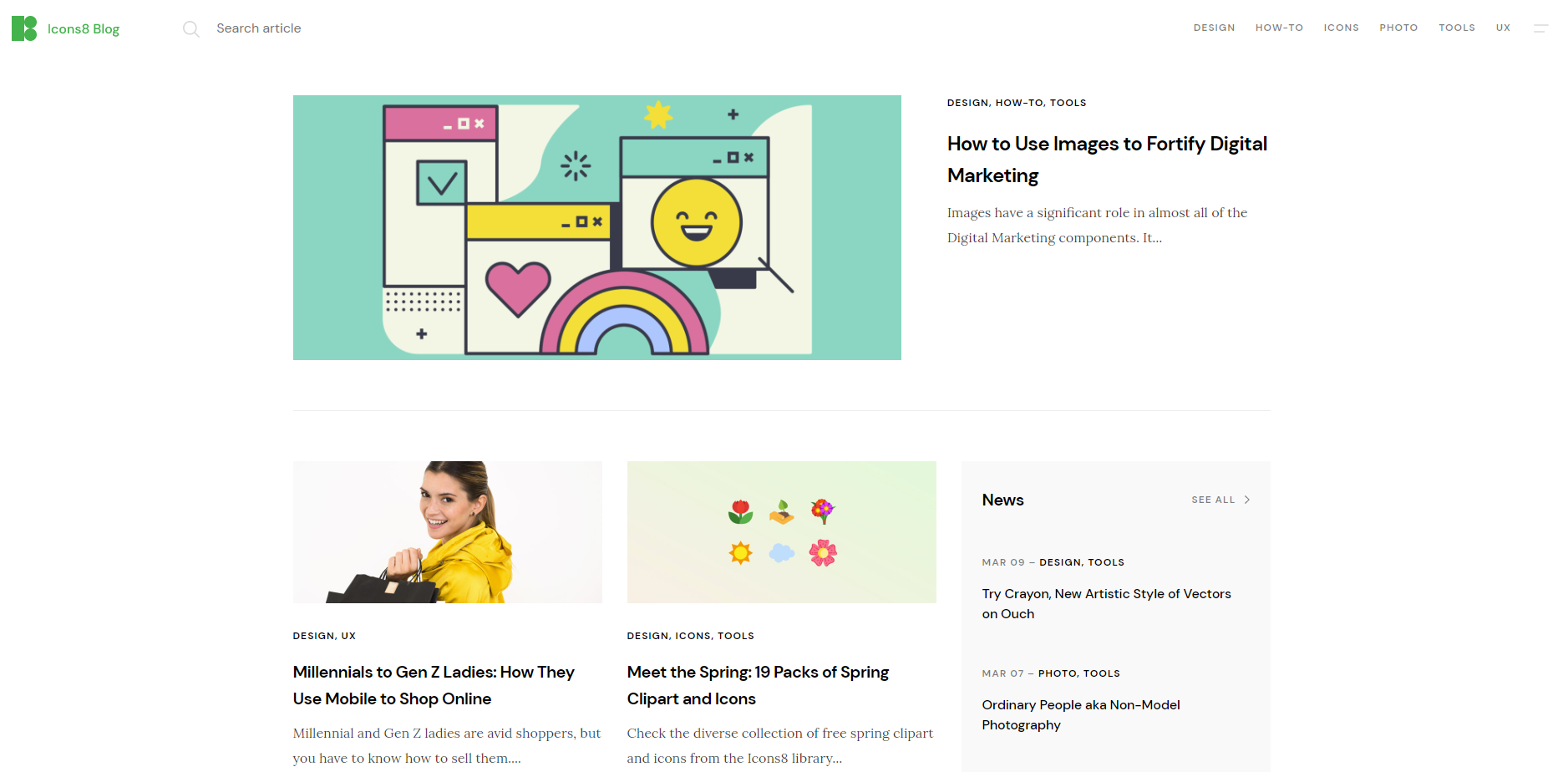The width and height of the screenshot is (1568, 772).
Task: Click the MAR 07 date label
Action: (1002, 673)
